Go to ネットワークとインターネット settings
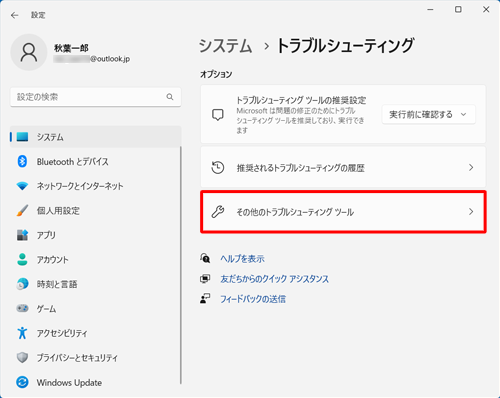The width and height of the screenshot is (500, 398). [x=95, y=186]
